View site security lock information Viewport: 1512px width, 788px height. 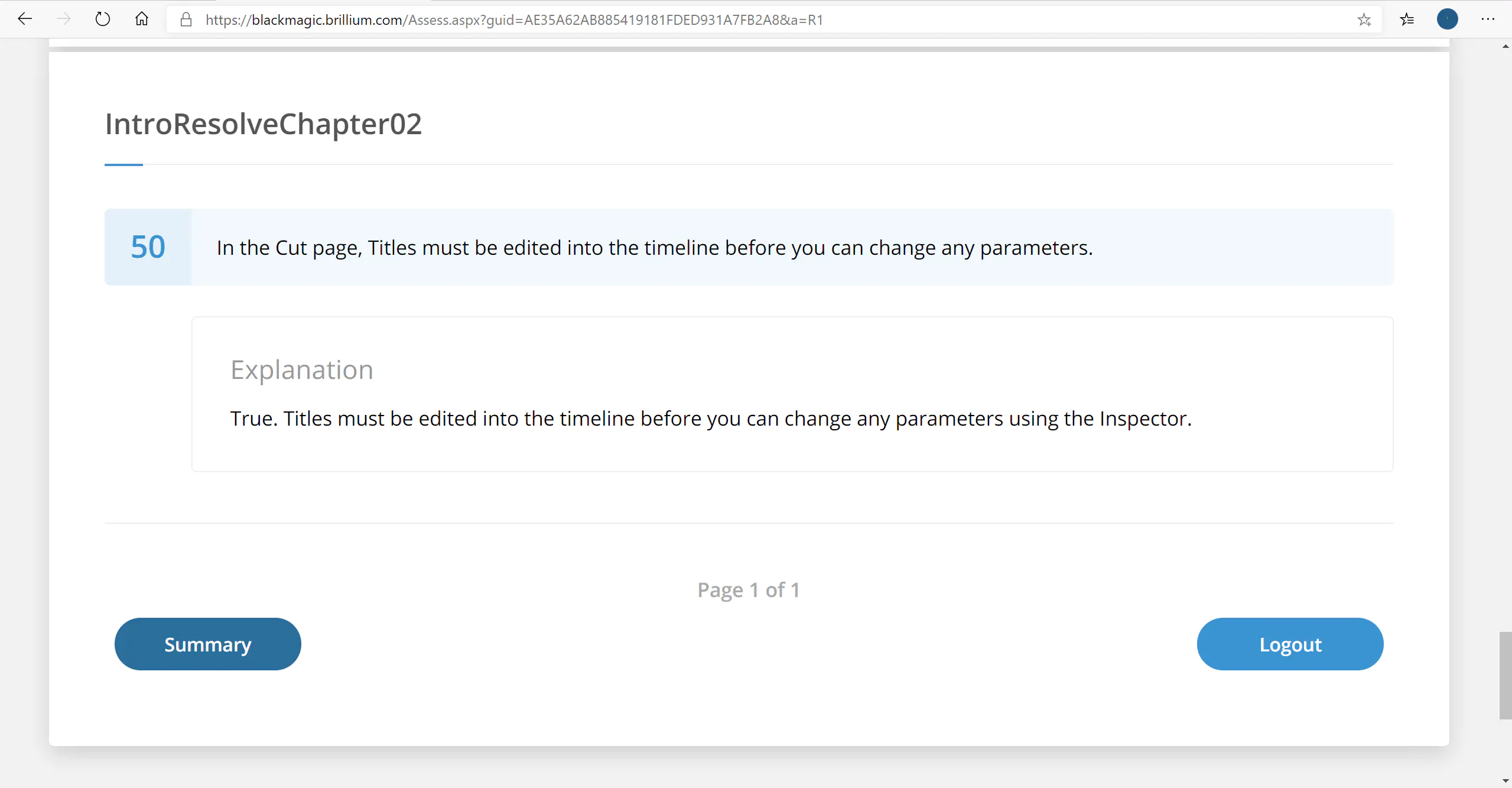[x=186, y=20]
